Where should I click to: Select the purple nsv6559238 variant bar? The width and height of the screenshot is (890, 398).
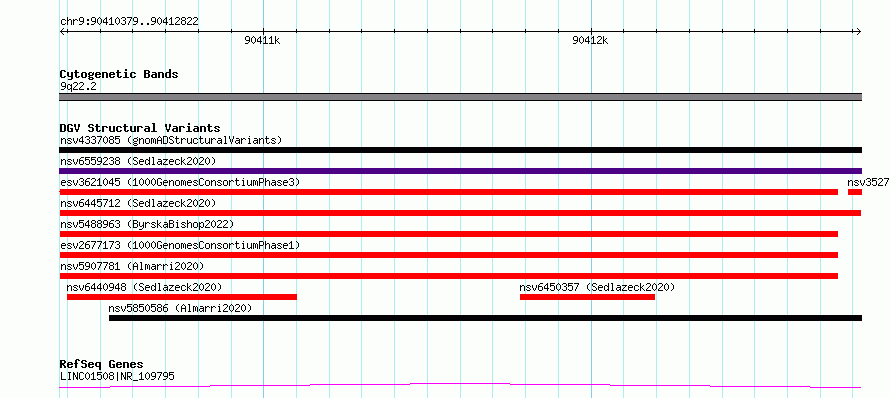[x=460, y=171]
